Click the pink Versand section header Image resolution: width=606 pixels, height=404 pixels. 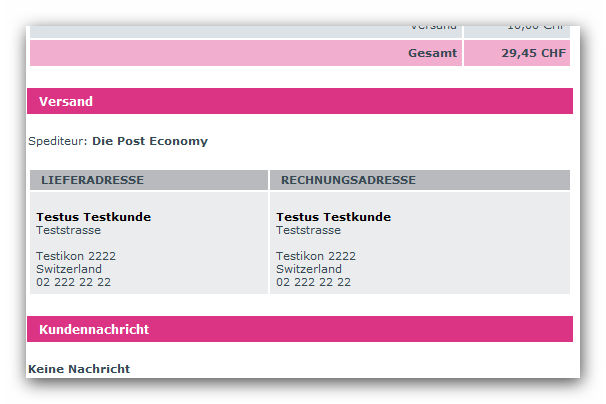coord(300,101)
